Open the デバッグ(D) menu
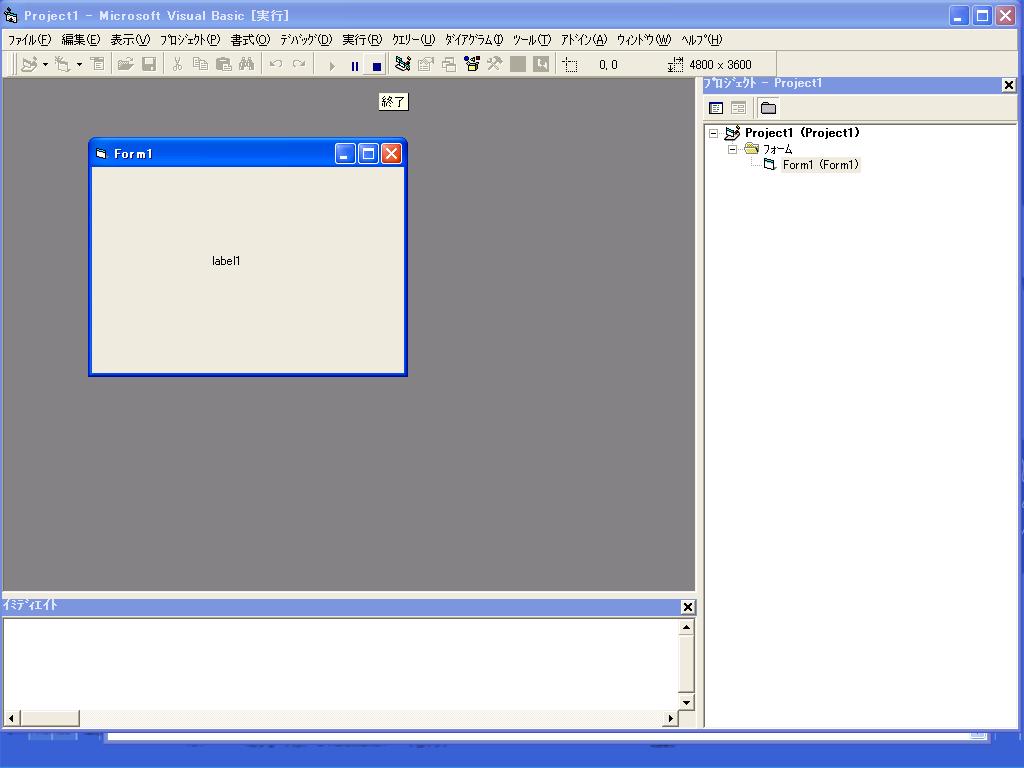 [x=306, y=40]
